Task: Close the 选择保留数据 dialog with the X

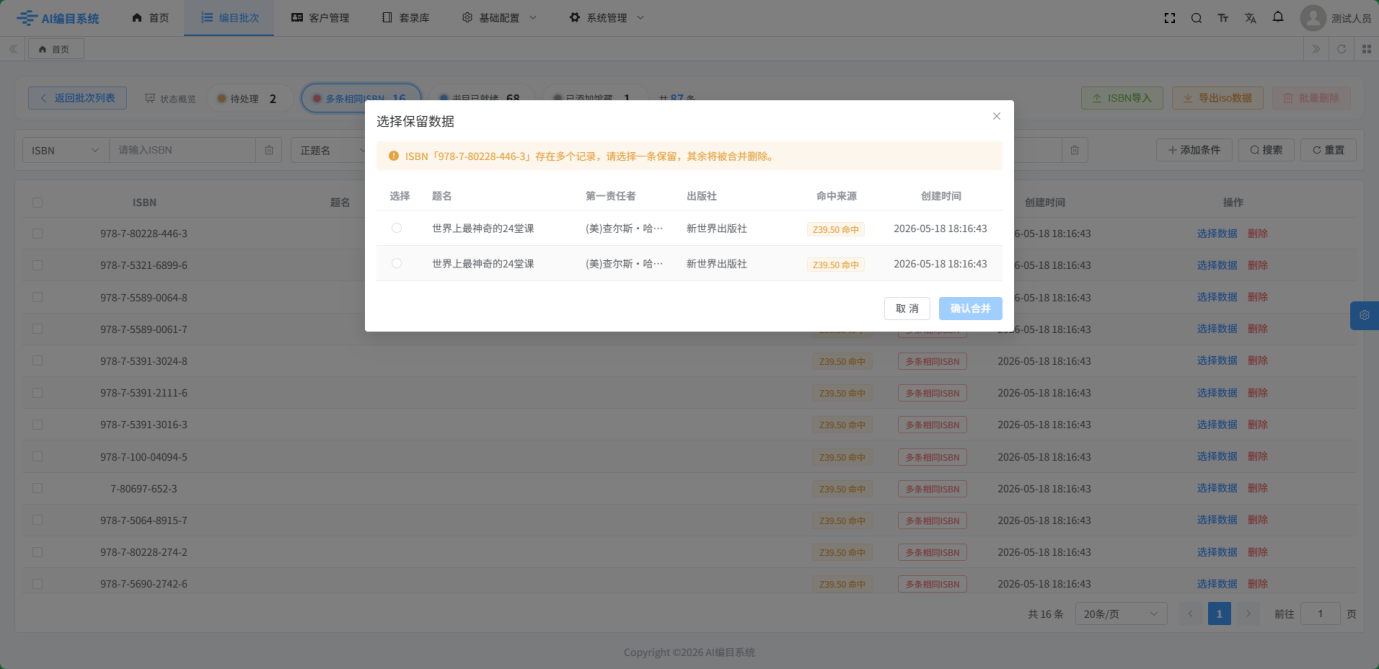Action: 996,116
